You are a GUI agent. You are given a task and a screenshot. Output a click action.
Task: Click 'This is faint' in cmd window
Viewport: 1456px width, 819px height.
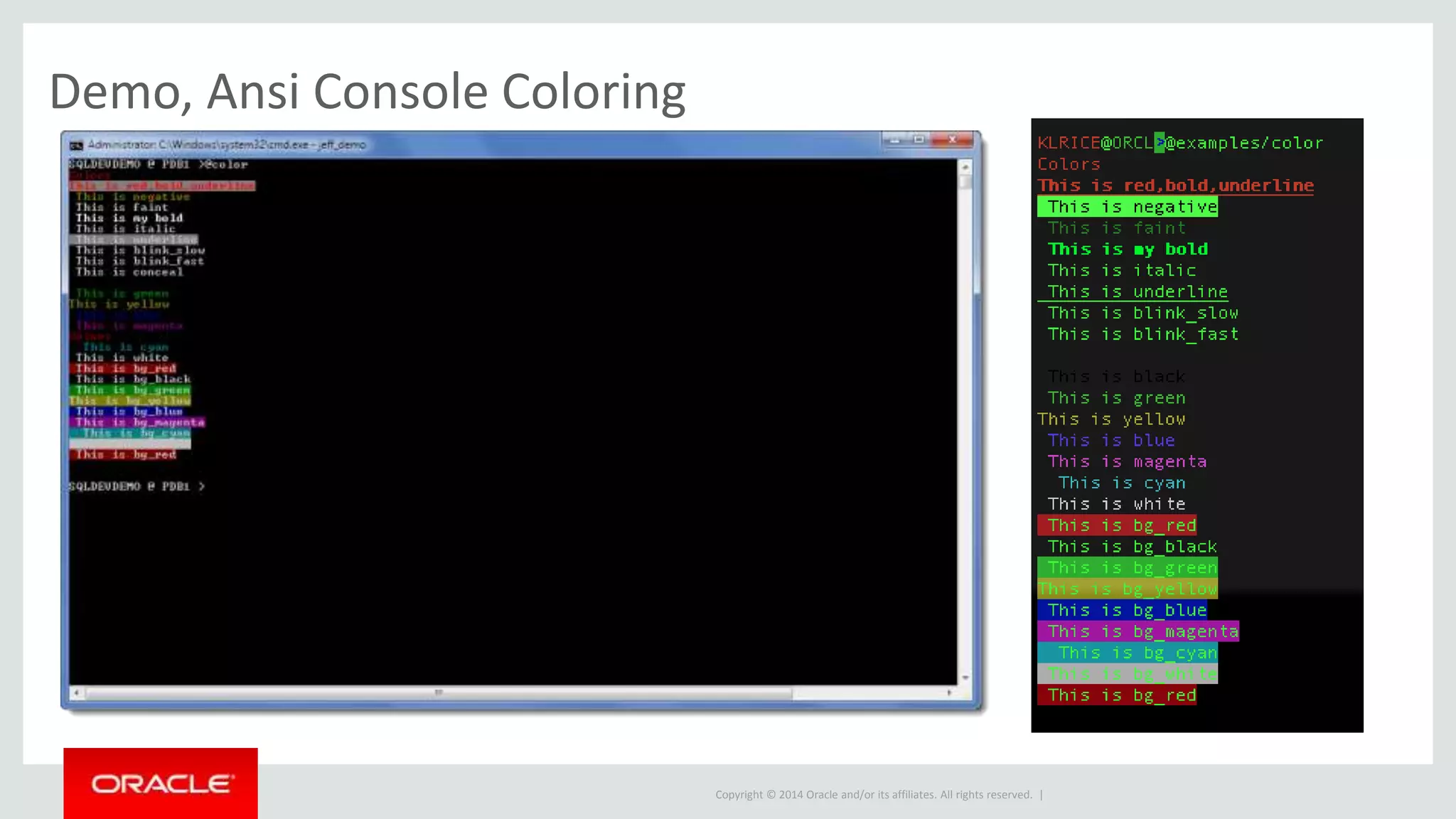[122, 208]
